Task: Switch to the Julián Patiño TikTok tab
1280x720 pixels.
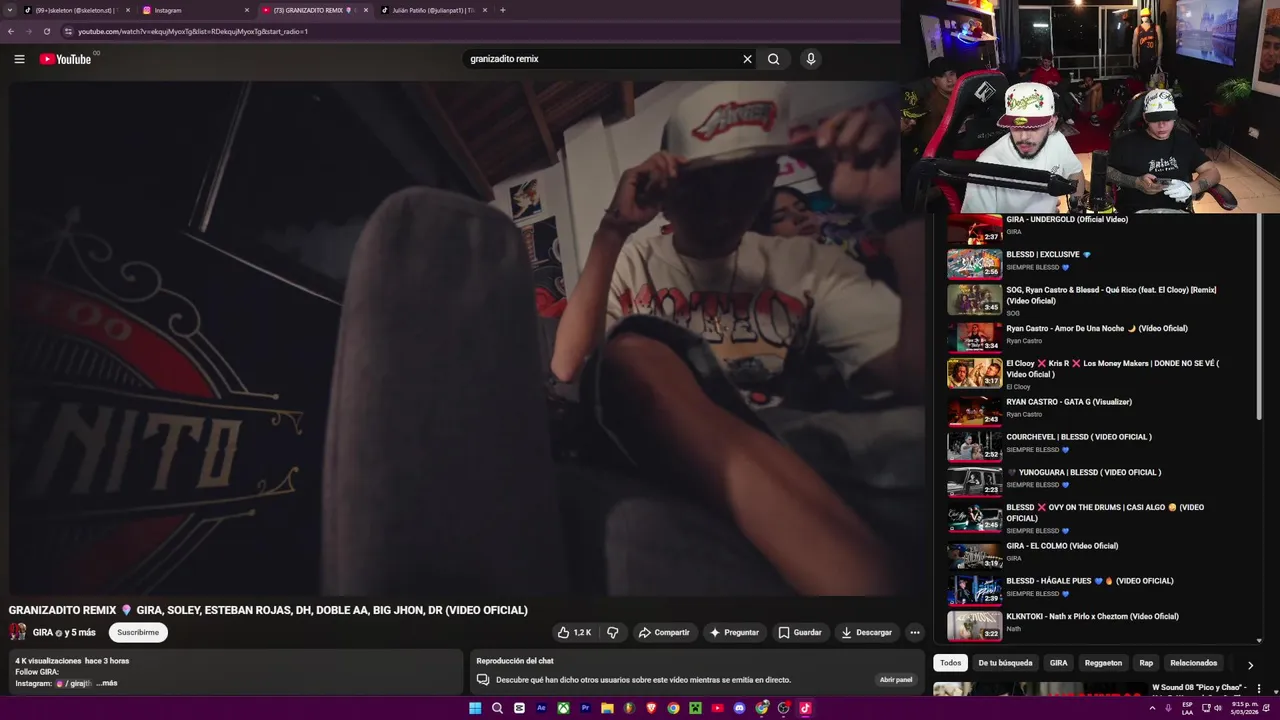Action: [x=434, y=10]
